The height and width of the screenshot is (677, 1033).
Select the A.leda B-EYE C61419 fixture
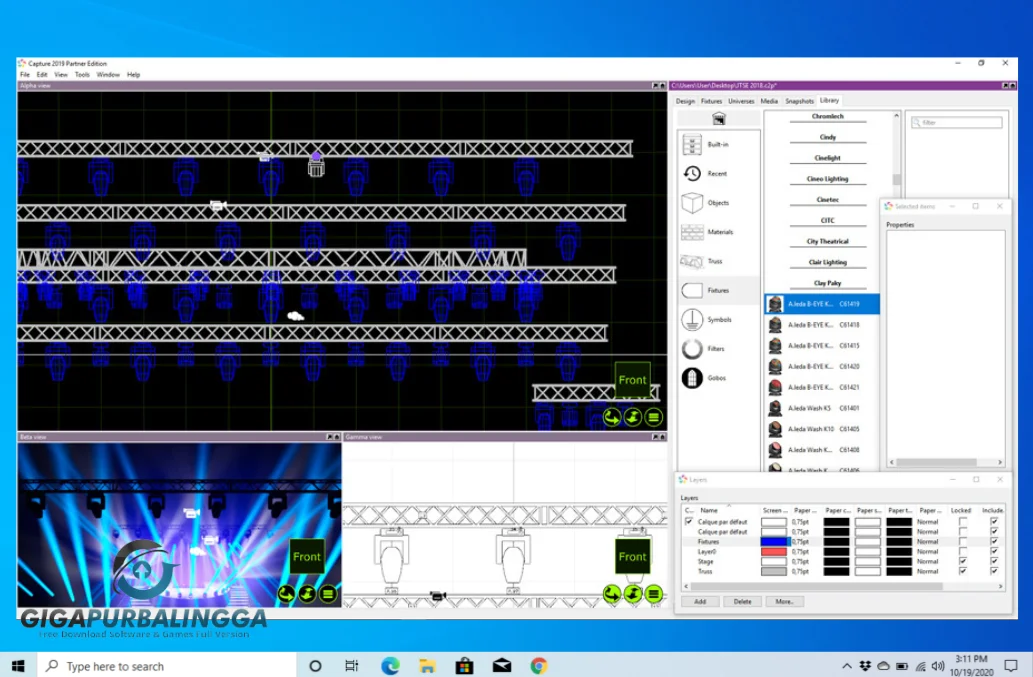pos(822,304)
